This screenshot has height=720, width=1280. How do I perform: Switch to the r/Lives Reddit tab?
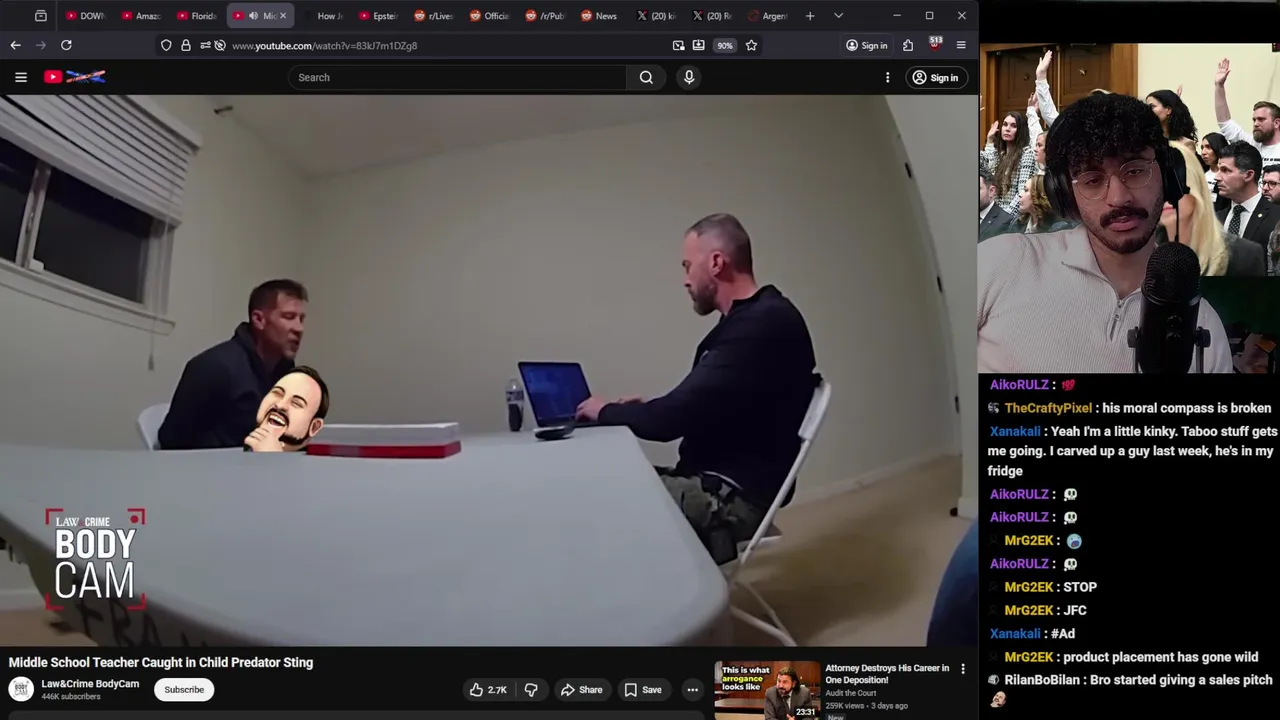pos(435,16)
